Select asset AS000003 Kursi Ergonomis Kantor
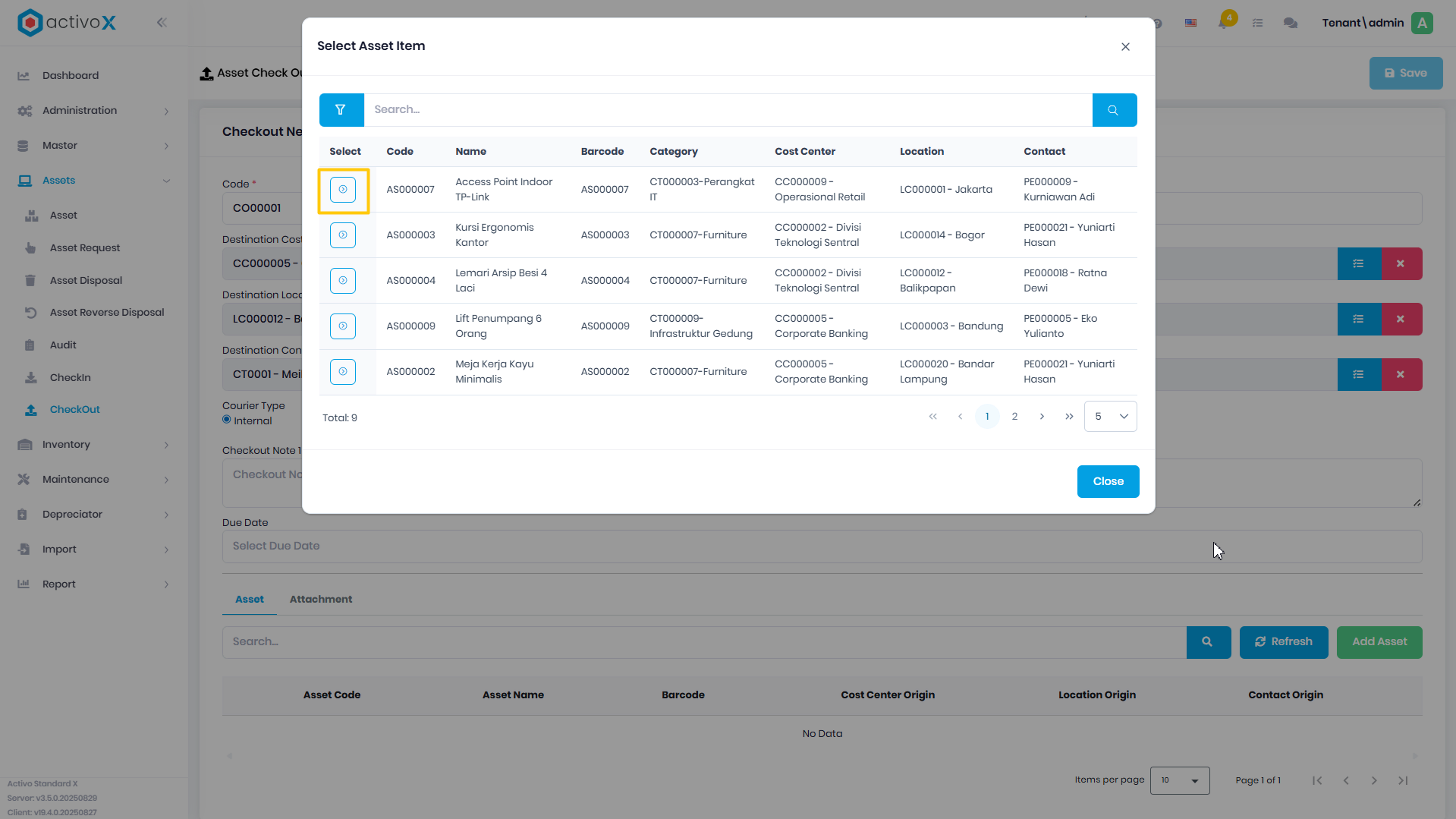The image size is (1456, 819). pyautogui.click(x=343, y=235)
